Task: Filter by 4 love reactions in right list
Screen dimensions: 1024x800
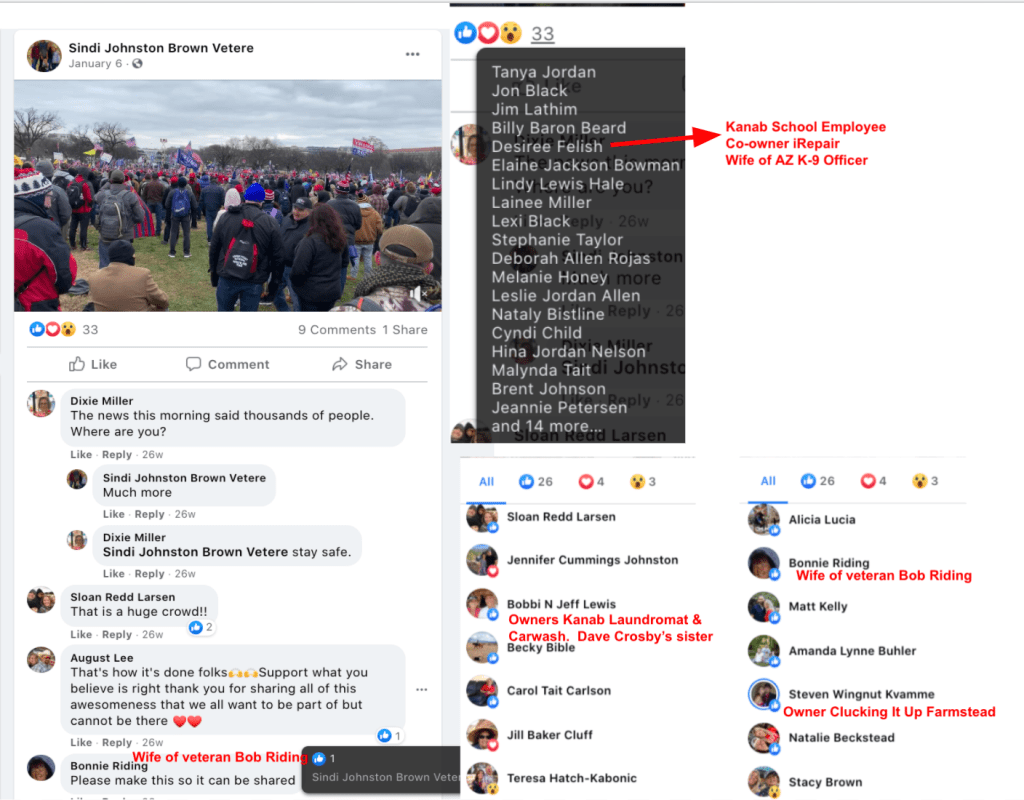Action: tap(873, 481)
